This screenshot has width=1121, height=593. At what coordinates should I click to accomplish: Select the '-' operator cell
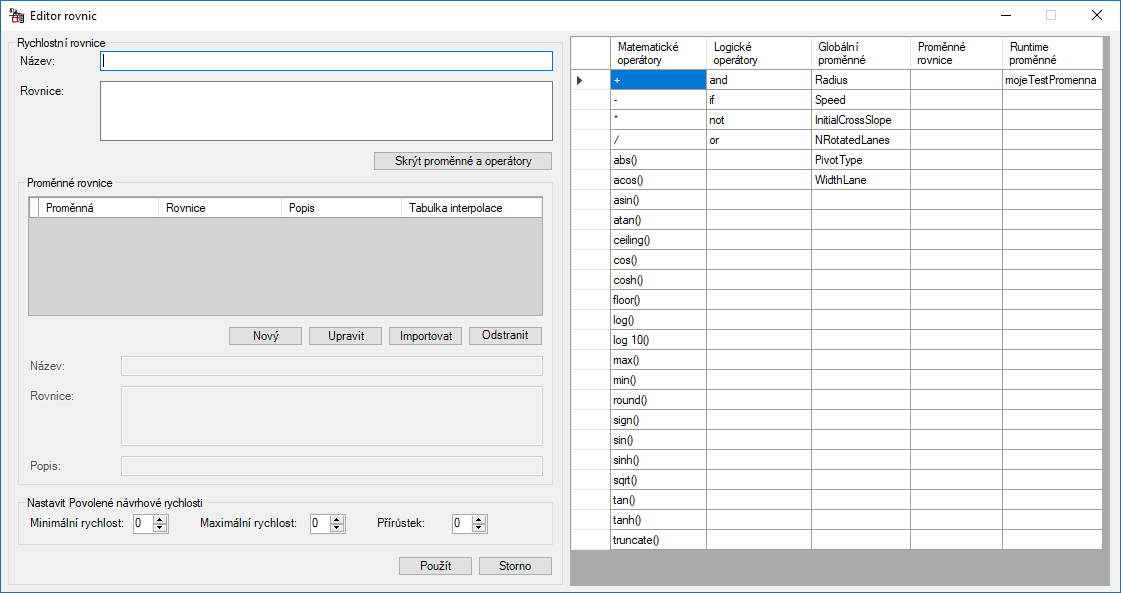[658, 100]
